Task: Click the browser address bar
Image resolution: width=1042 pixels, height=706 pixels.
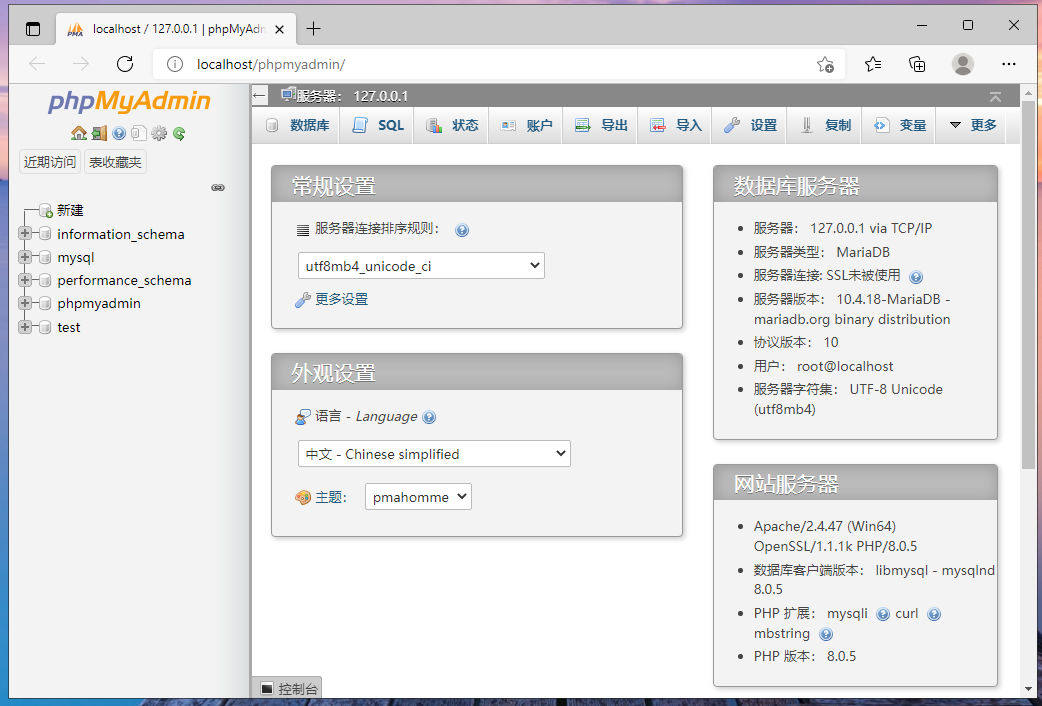Action: pyautogui.click(x=498, y=64)
